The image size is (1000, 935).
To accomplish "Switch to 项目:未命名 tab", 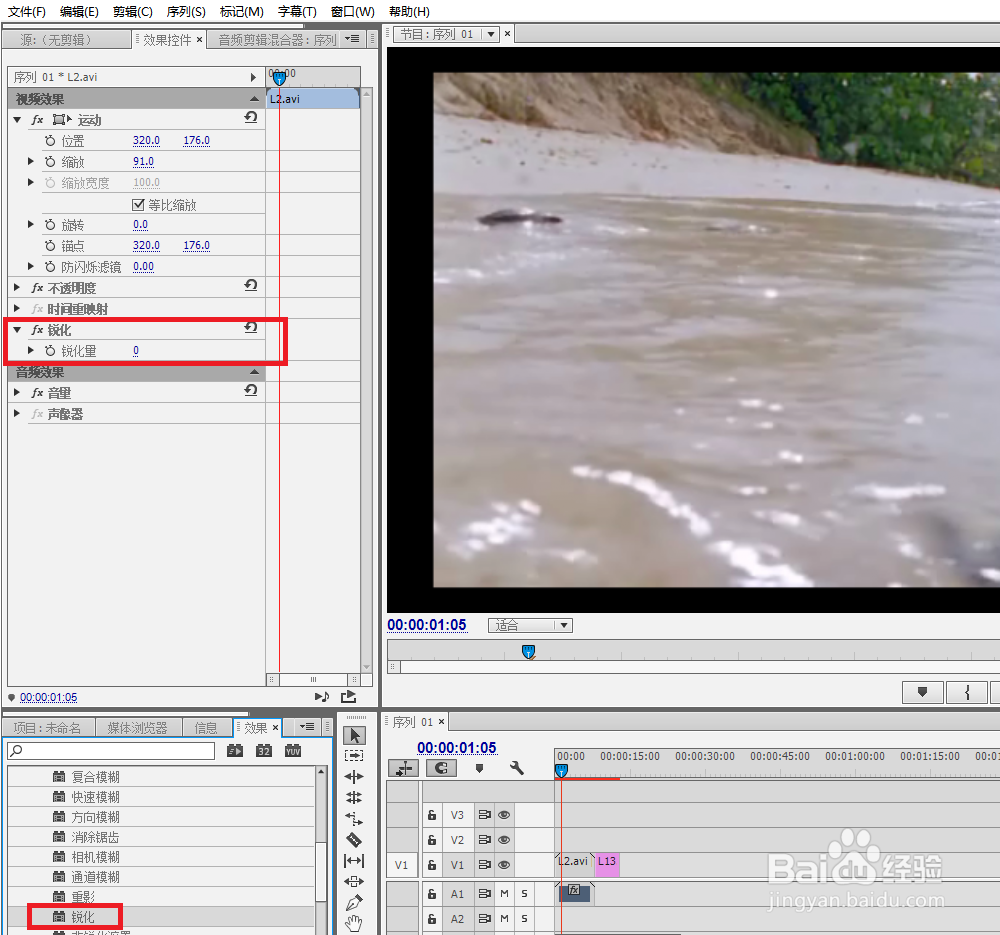I will (48, 728).
